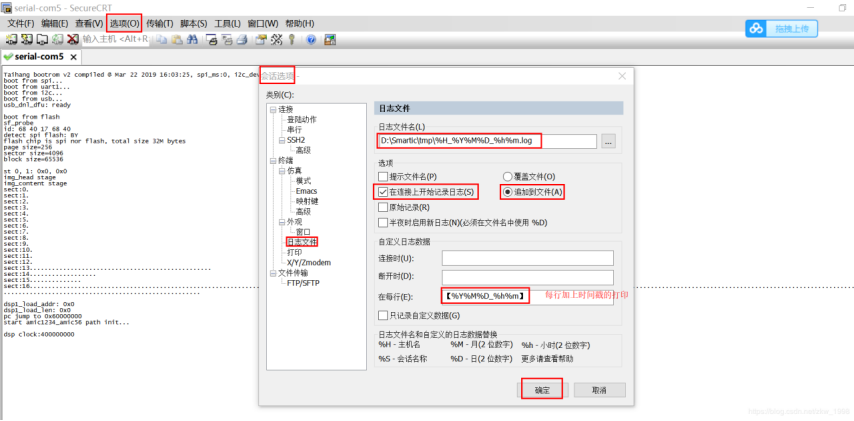Open the 传输(T) menu

[x=160, y=23]
